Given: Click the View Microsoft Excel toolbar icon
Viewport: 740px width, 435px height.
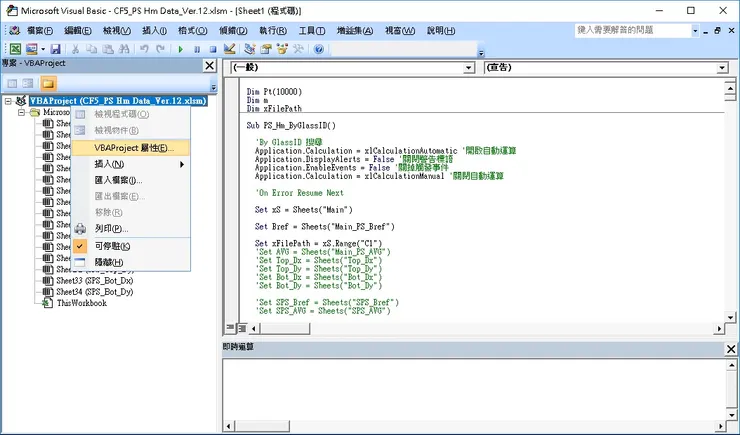Looking at the screenshot, I should 14,48.
